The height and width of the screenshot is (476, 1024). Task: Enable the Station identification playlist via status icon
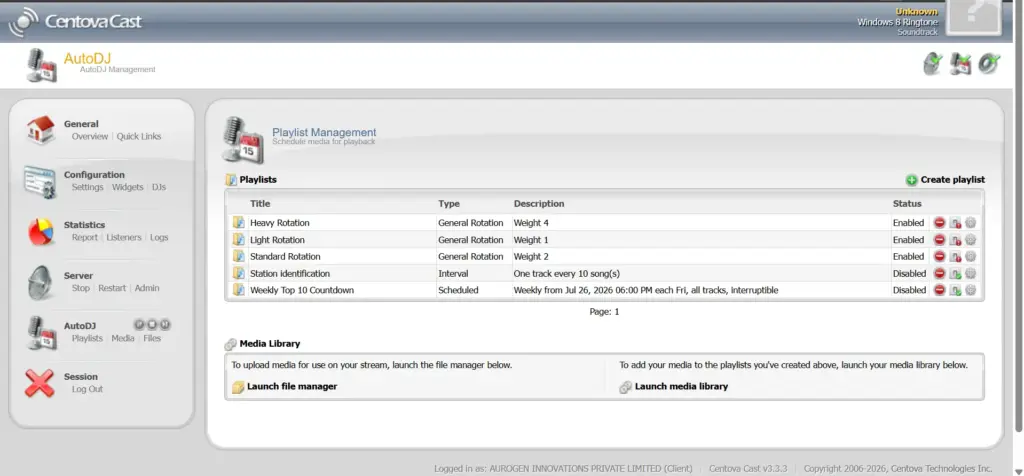[x=955, y=274]
